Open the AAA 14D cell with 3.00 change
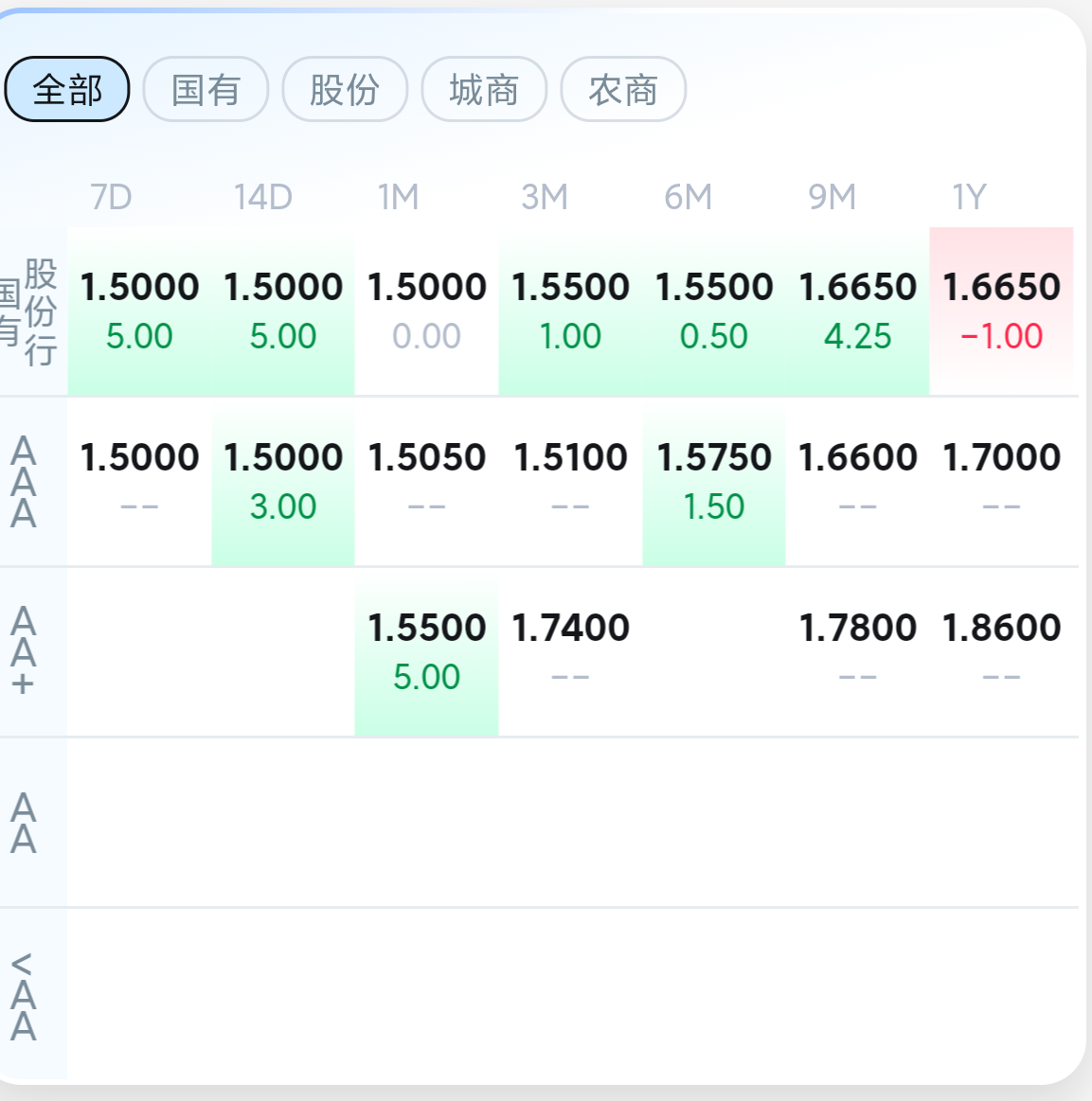Screen dimensions: 1092x1101 (283, 482)
